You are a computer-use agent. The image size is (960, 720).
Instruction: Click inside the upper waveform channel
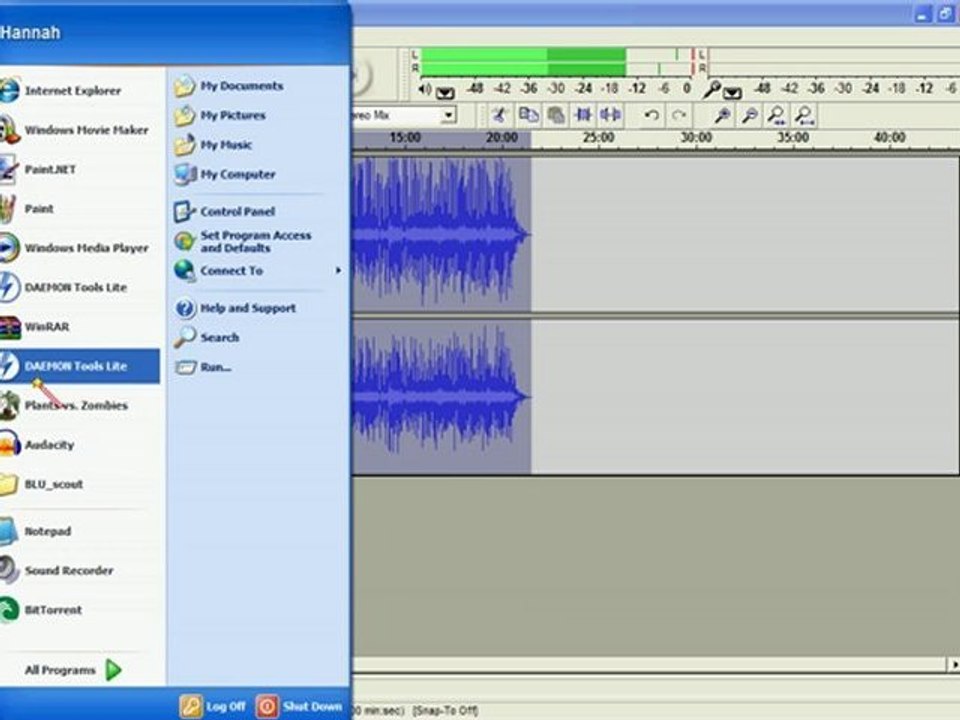point(655,234)
